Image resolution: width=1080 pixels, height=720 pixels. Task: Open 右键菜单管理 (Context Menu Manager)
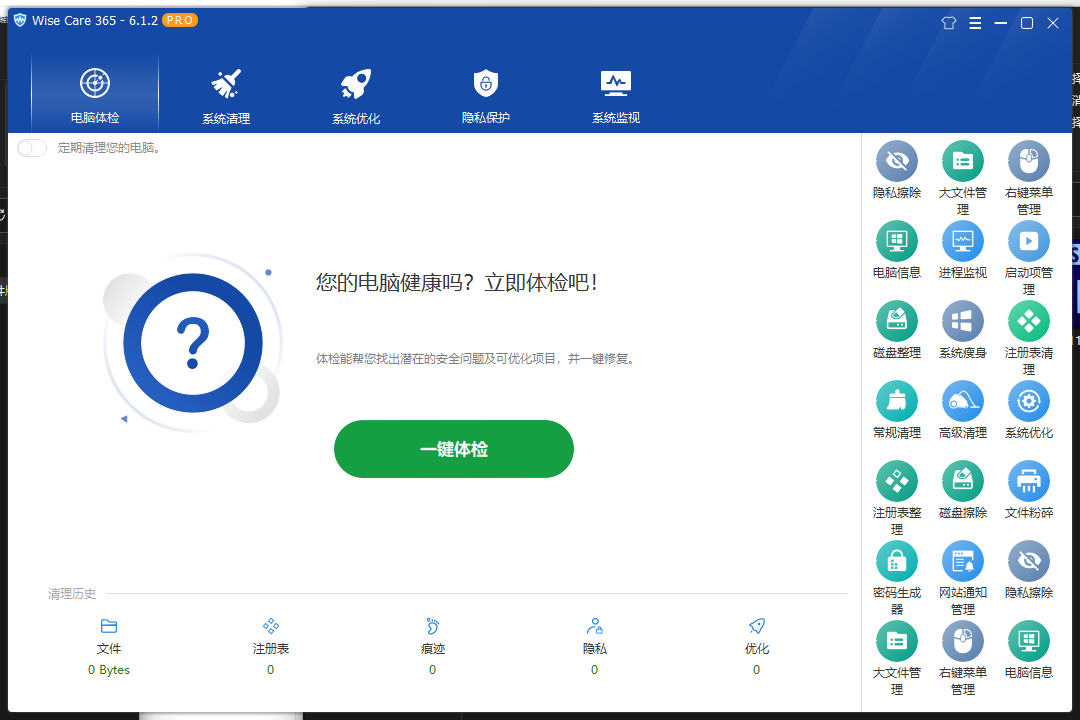click(x=1029, y=161)
